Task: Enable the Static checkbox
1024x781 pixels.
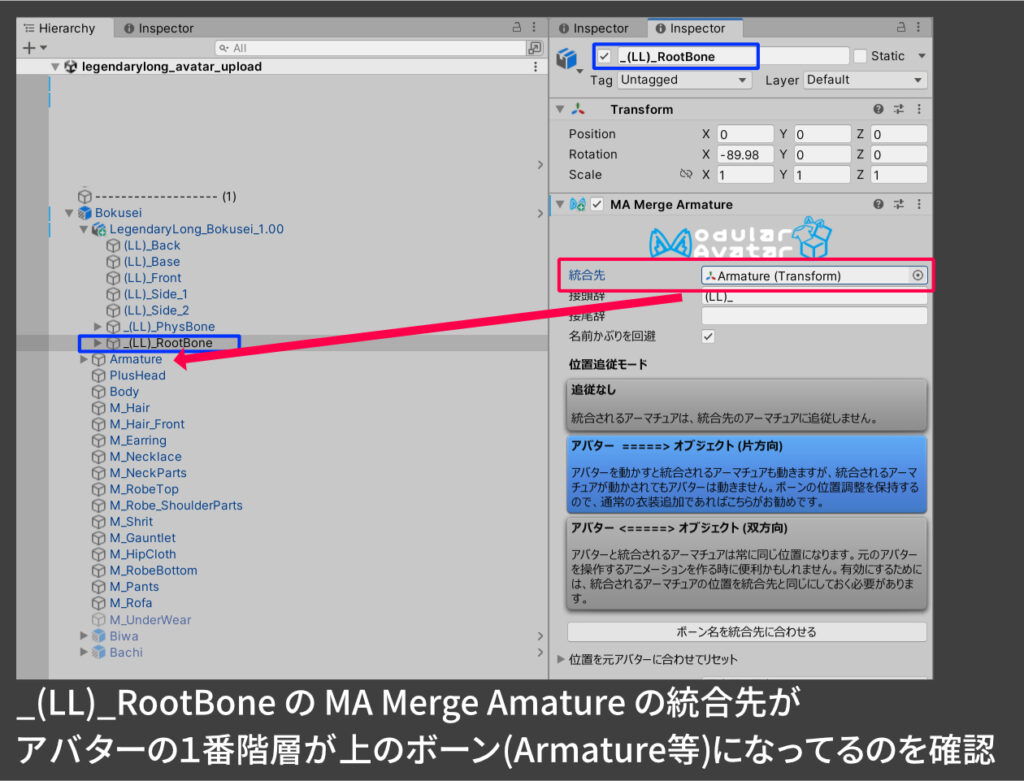Action: point(859,57)
